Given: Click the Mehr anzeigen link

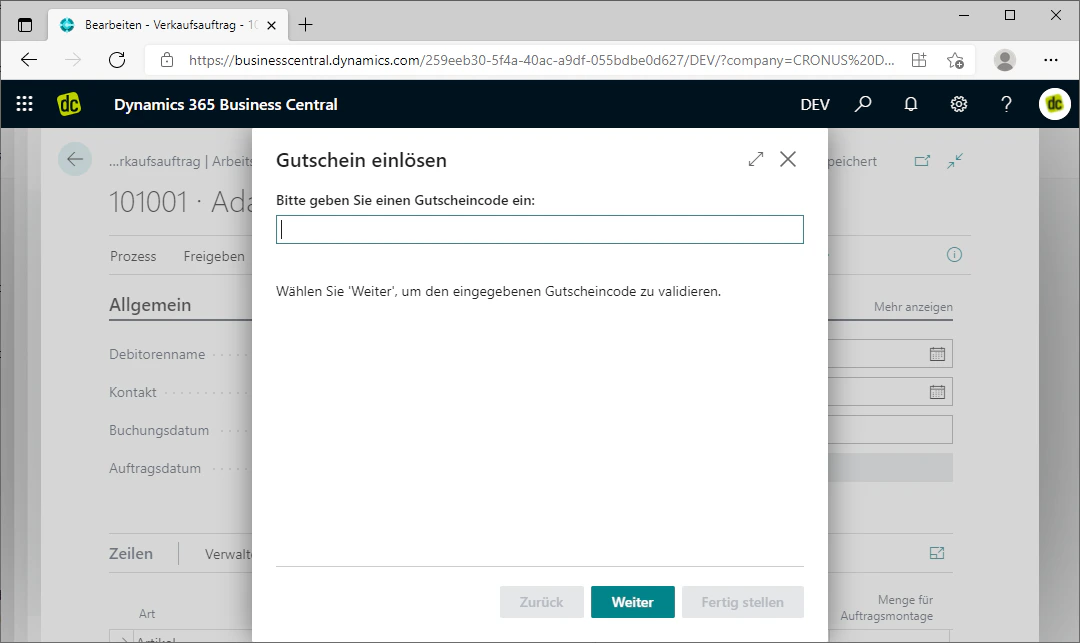Looking at the screenshot, I should tap(913, 306).
